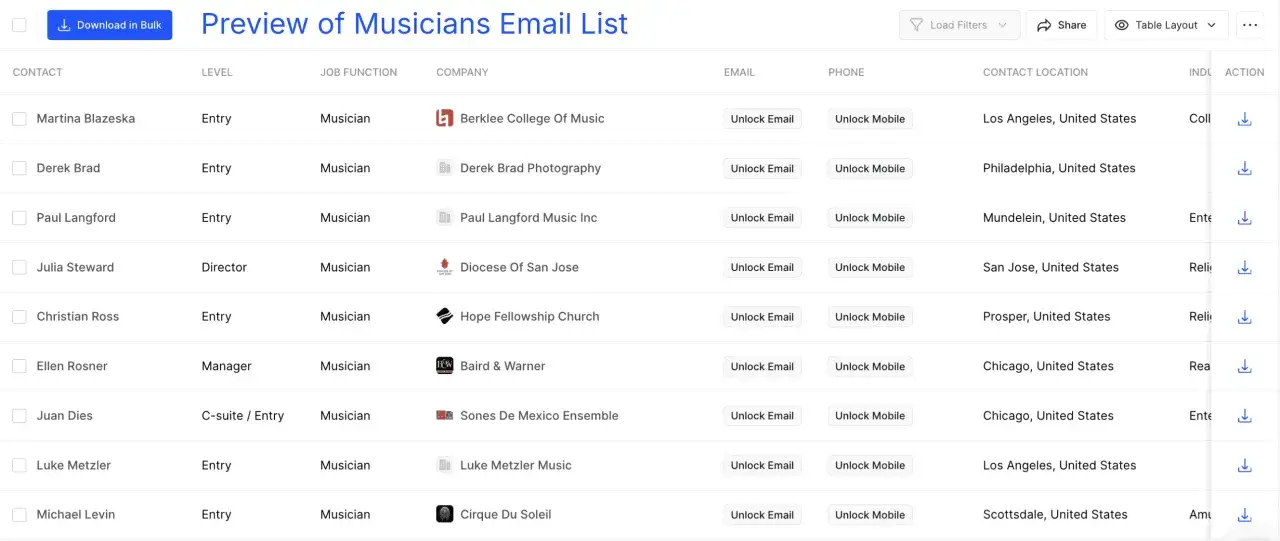Open contact name Ellen Rosner

point(72,366)
